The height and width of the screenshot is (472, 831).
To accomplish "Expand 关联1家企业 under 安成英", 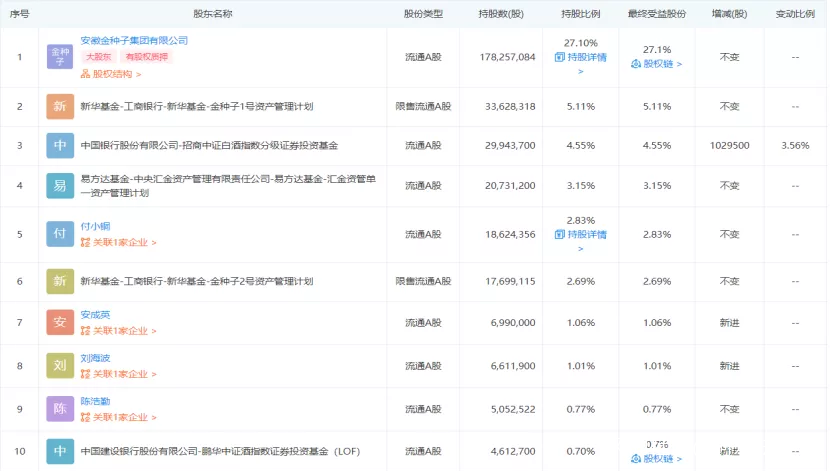I will pos(118,331).
